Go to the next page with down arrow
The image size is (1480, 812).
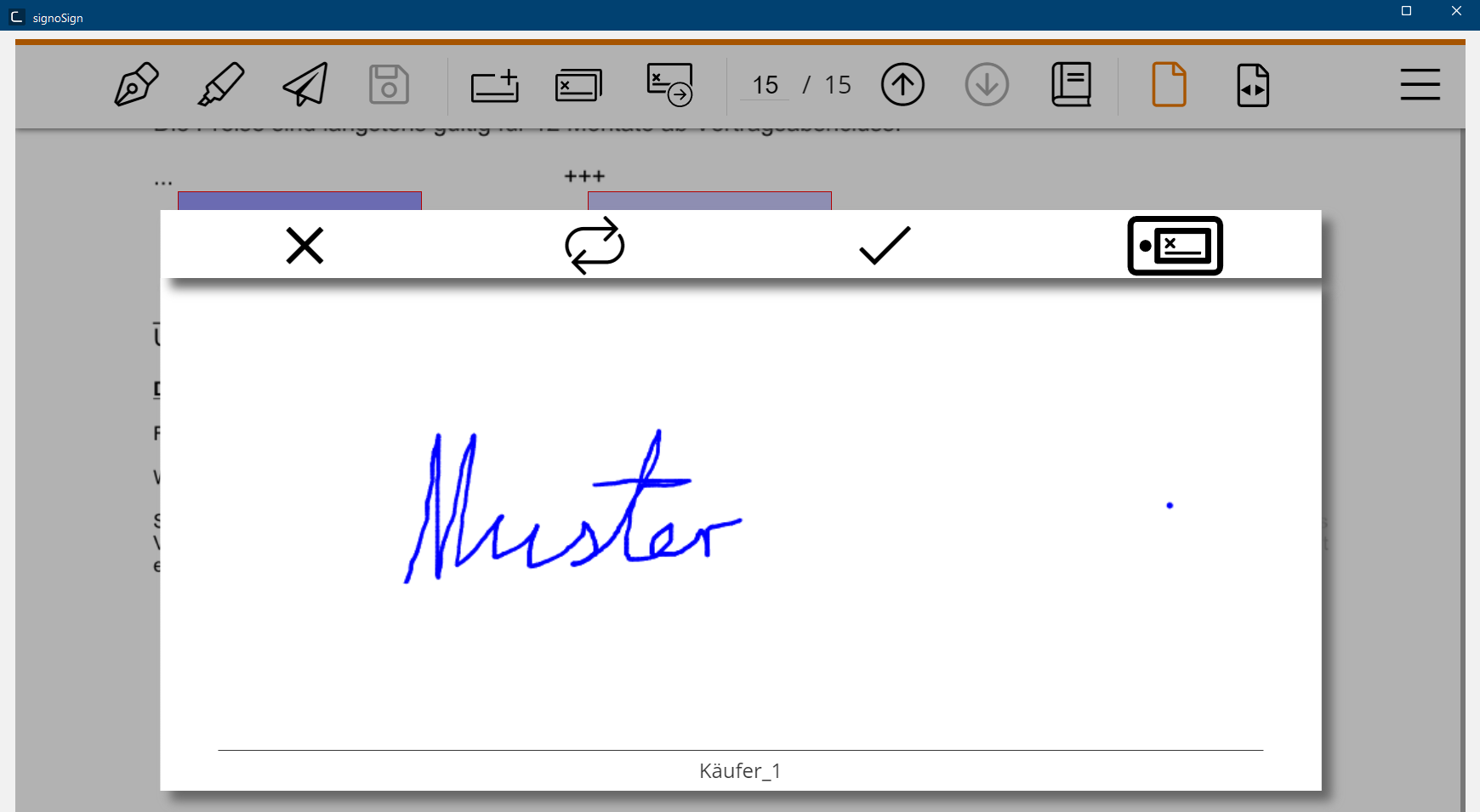(987, 84)
